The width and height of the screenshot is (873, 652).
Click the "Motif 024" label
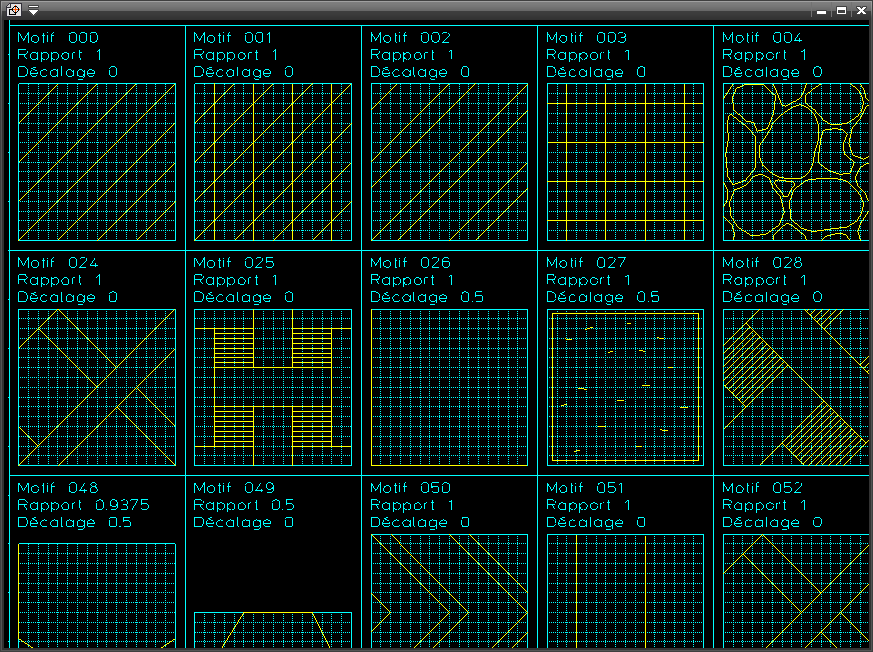[x=58, y=263]
